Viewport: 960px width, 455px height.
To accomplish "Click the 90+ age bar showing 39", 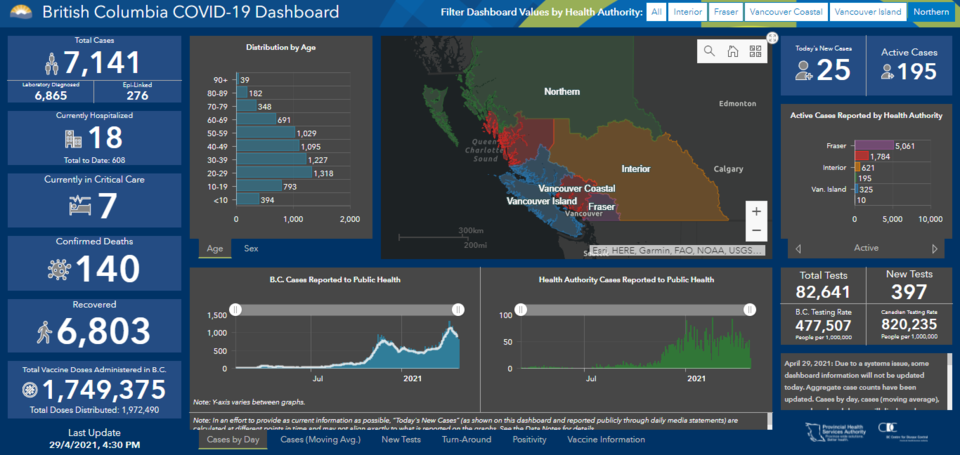I will (x=237, y=80).
